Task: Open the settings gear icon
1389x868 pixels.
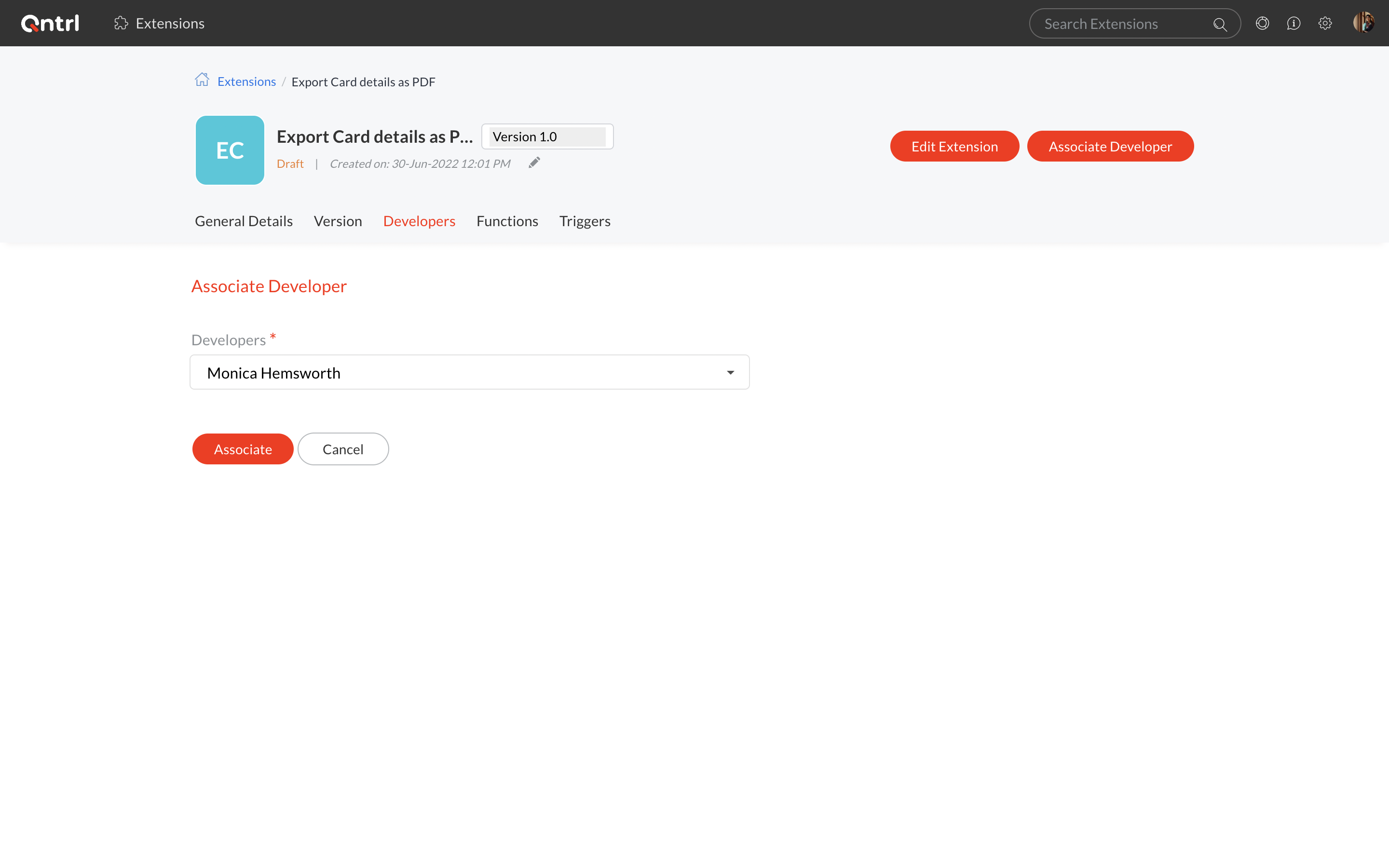Action: 1325,24
